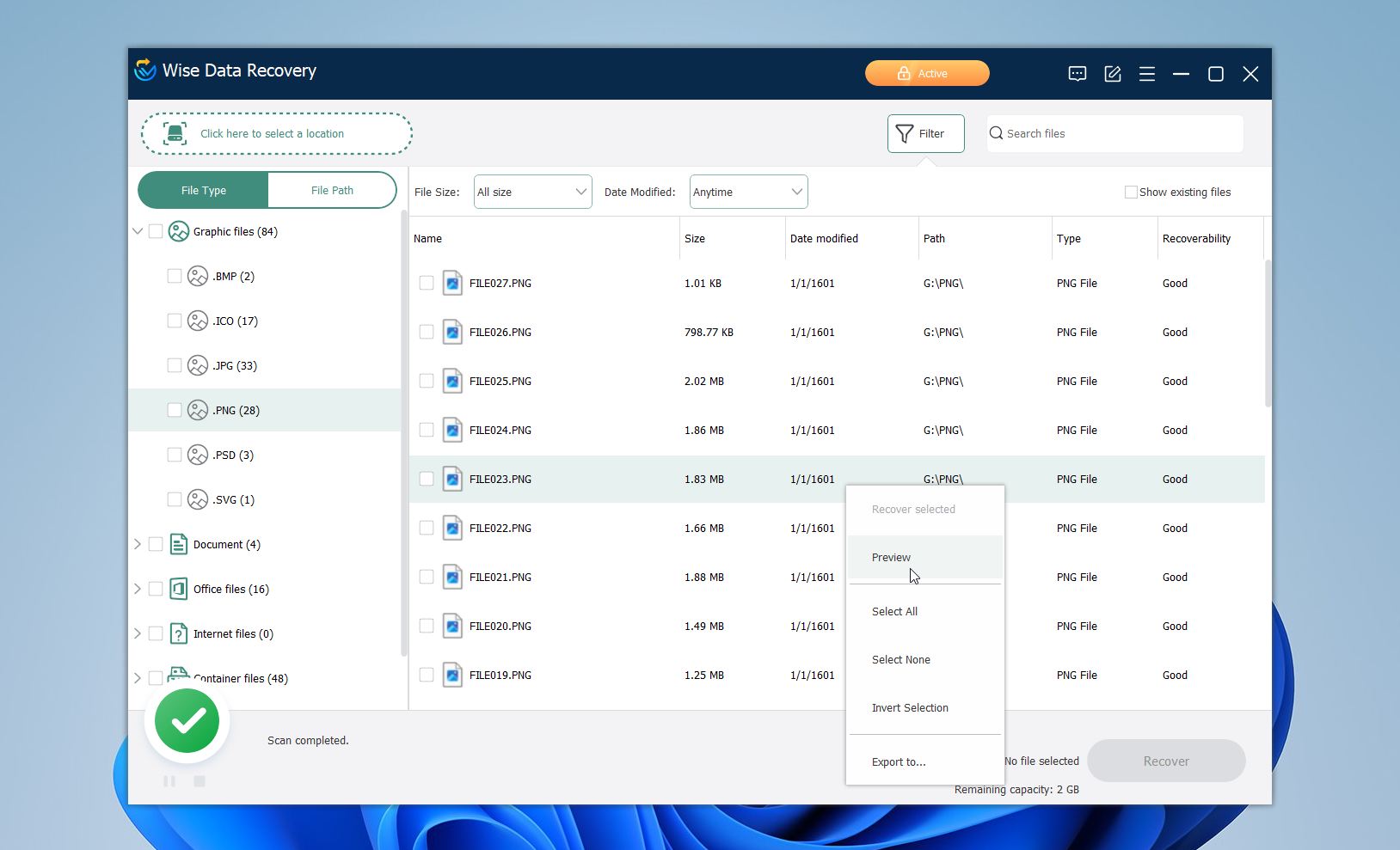Collapse the Graphic files tree
This screenshot has width=1400, height=850.
(x=137, y=231)
